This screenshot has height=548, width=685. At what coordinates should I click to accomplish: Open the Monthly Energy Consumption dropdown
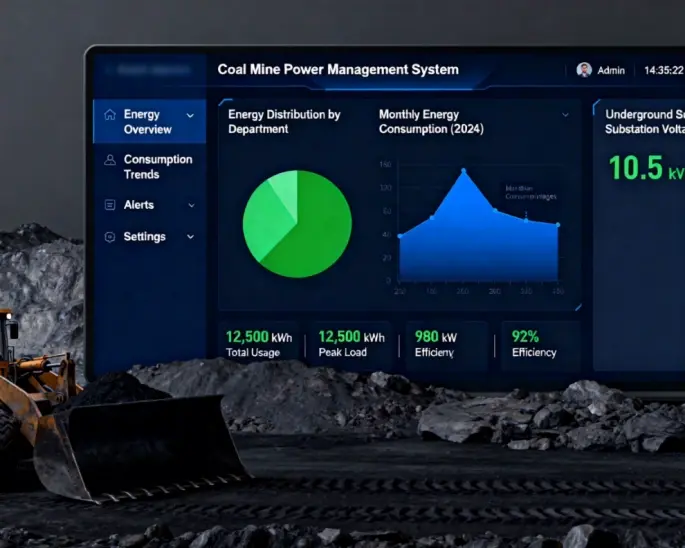point(565,115)
